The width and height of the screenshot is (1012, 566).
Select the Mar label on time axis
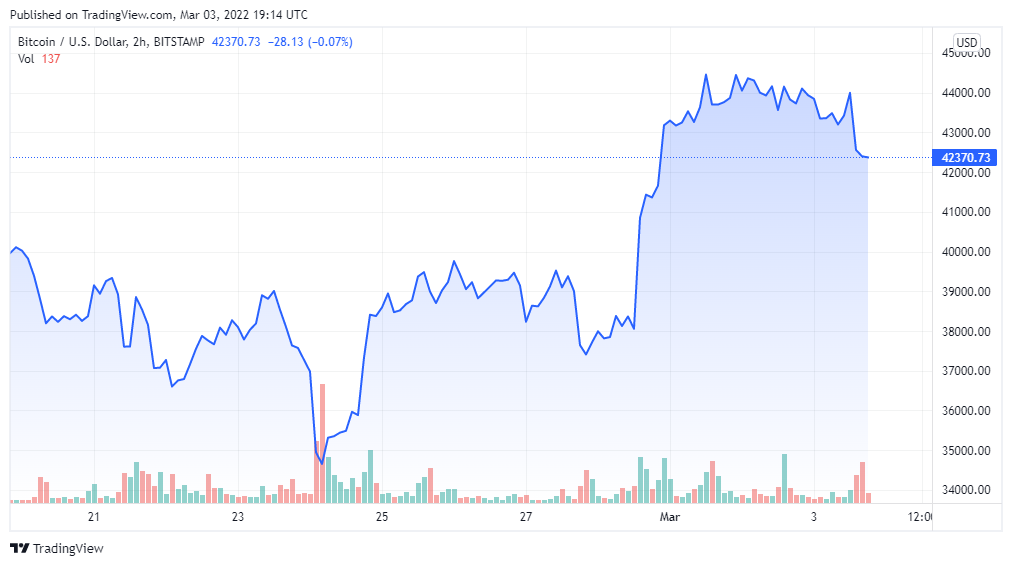(x=669, y=517)
